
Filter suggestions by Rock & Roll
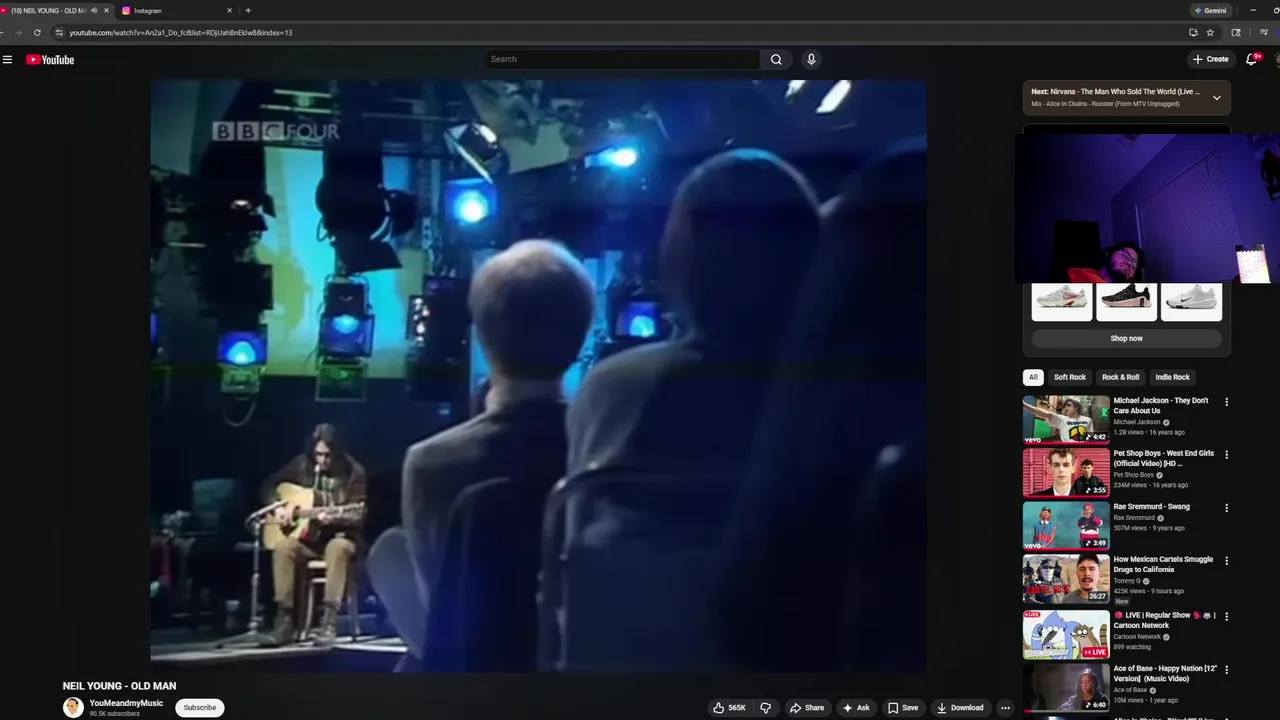(x=1120, y=377)
